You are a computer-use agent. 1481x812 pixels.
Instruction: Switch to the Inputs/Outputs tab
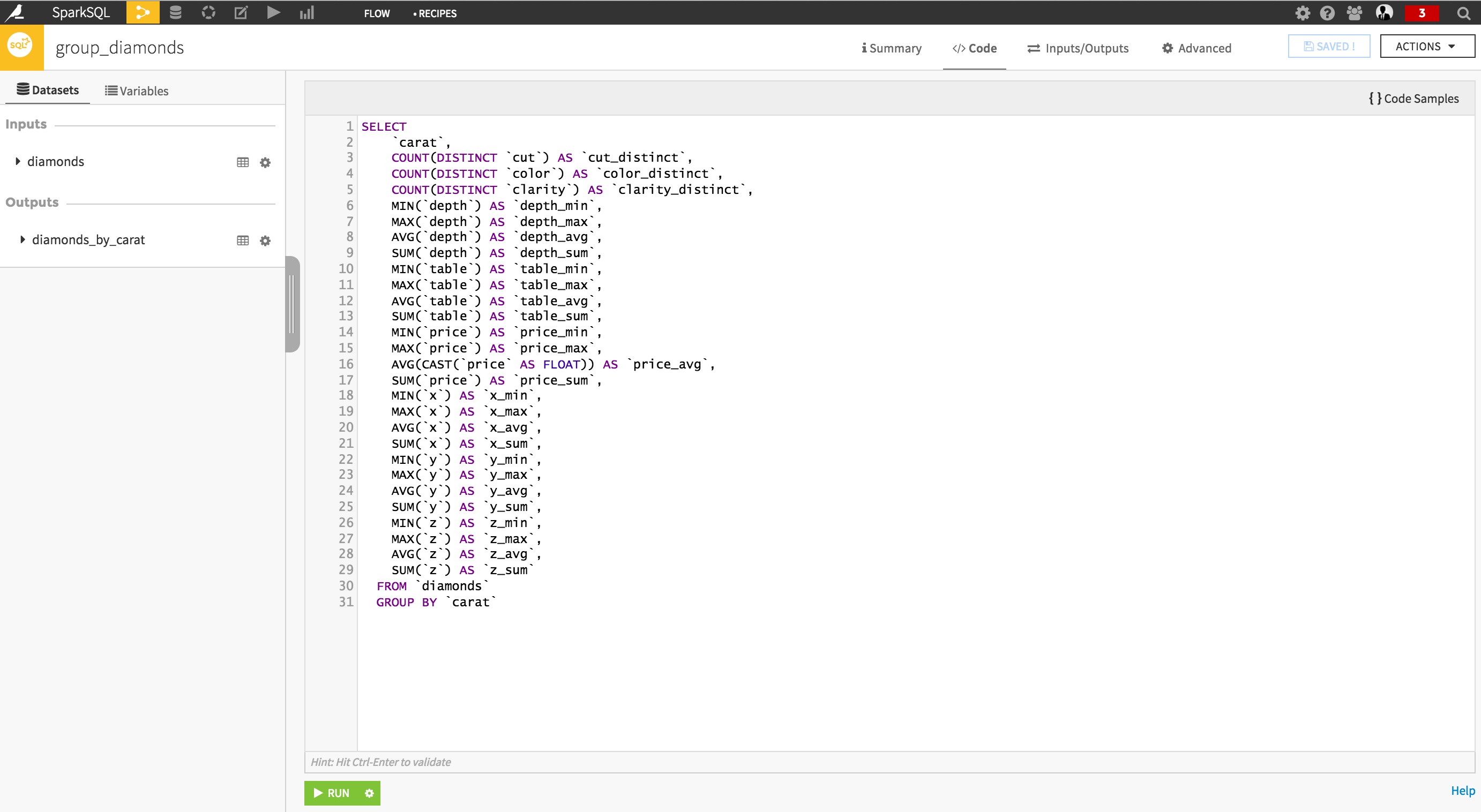click(x=1078, y=48)
